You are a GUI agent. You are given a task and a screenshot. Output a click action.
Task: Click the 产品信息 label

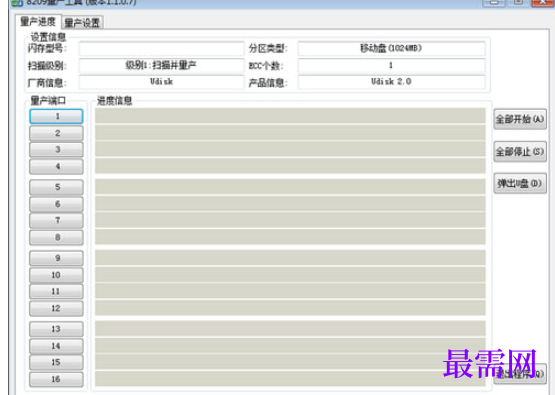tap(268, 83)
